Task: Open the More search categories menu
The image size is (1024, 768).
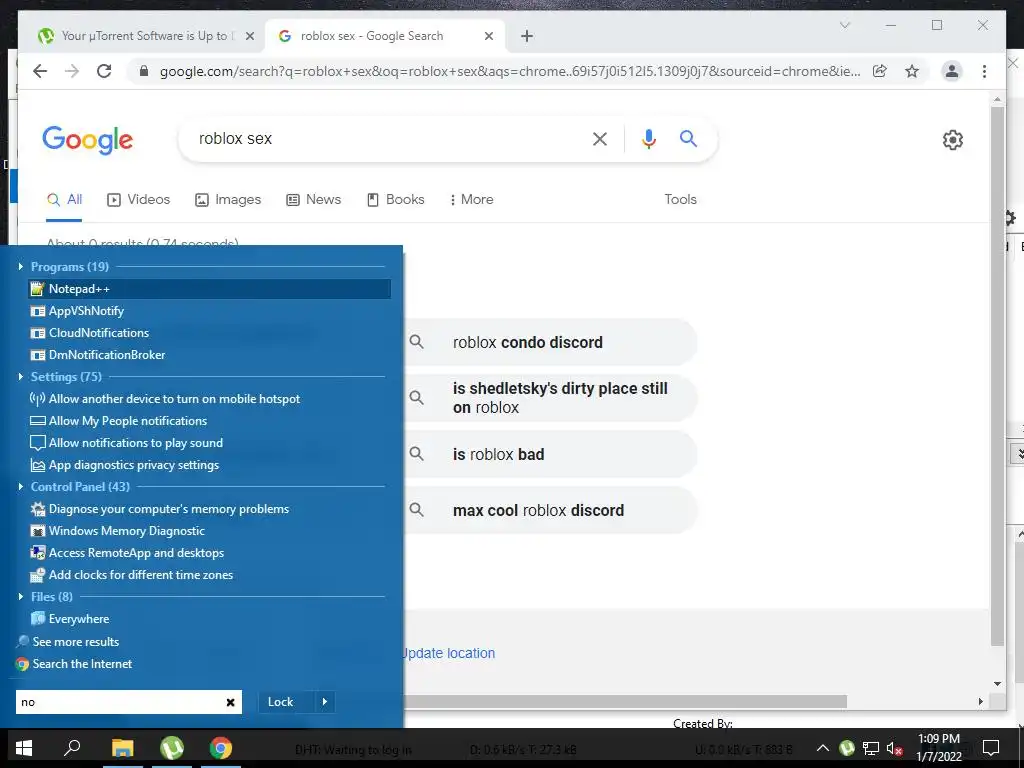Action: [x=472, y=200]
